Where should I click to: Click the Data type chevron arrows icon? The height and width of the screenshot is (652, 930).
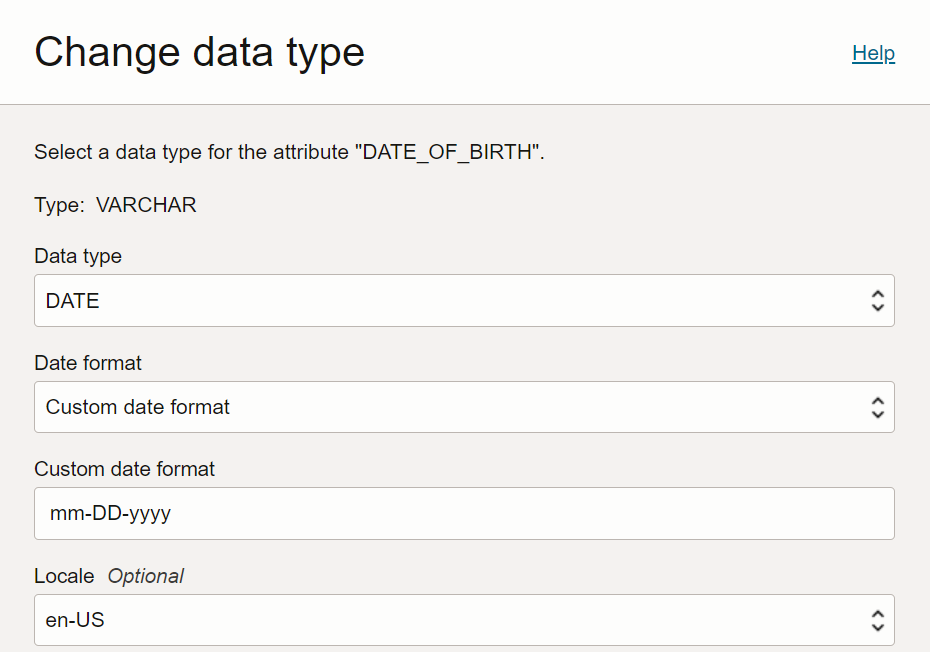[x=877, y=301]
